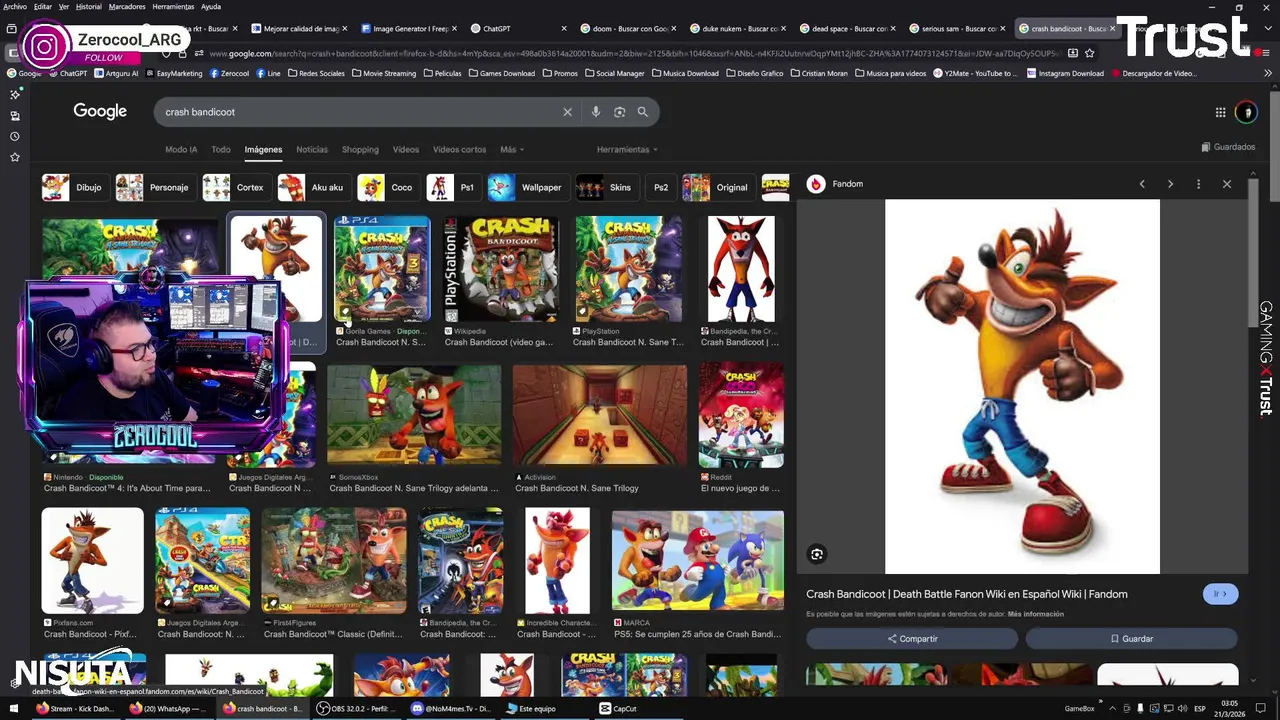The height and width of the screenshot is (720, 1280).
Task: Switch to the dead space browser tab
Action: click(x=845, y=29)
